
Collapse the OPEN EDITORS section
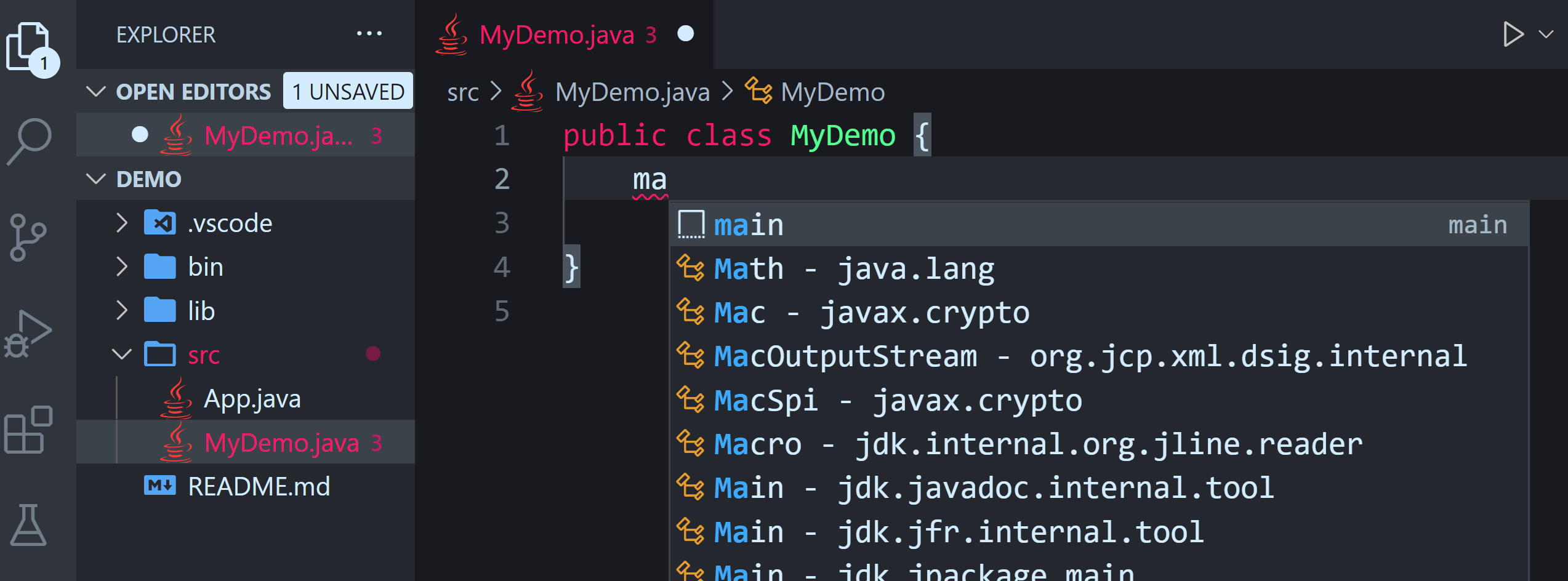pos(96,92)
